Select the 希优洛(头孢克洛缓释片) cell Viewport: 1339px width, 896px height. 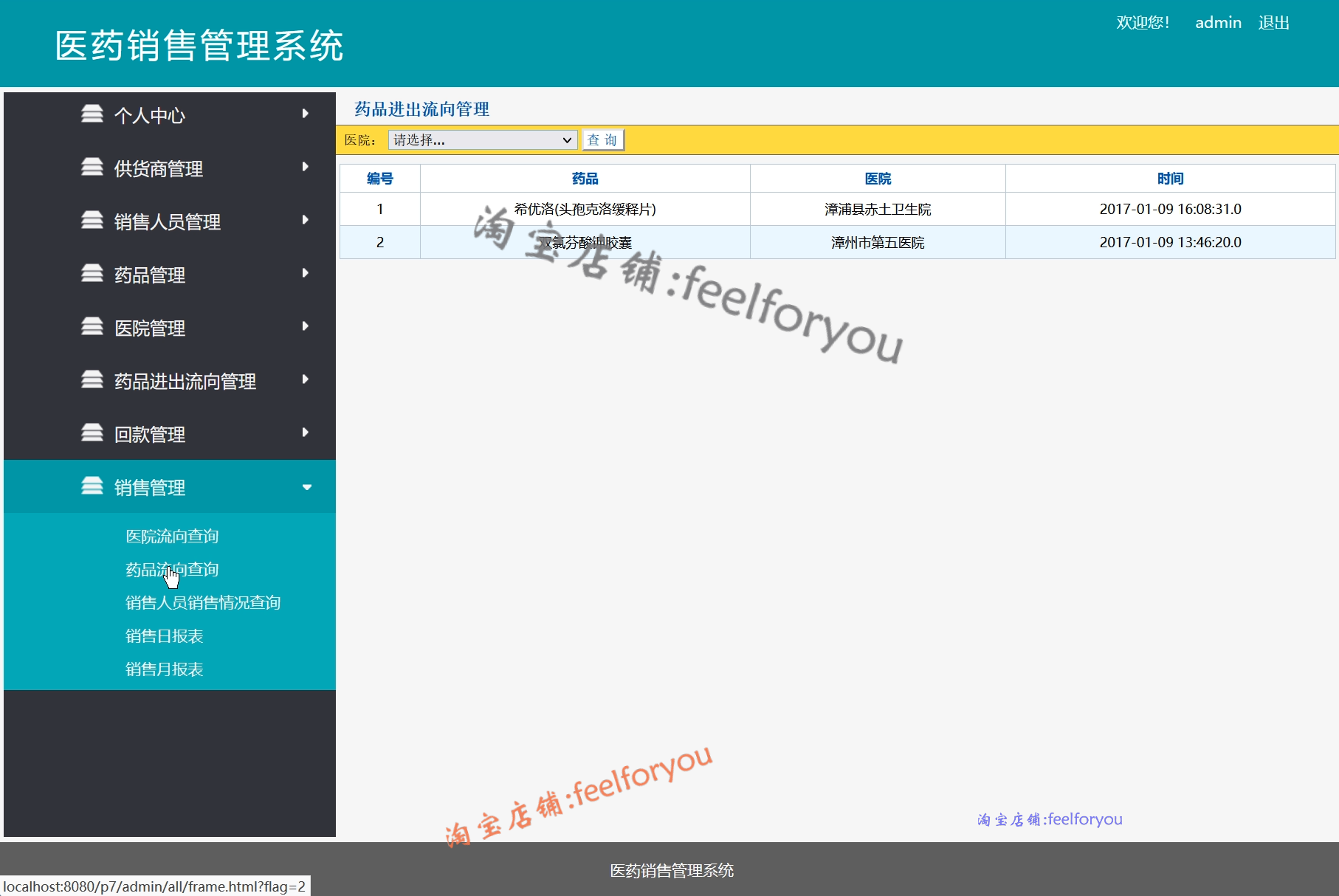pos(585,210)
